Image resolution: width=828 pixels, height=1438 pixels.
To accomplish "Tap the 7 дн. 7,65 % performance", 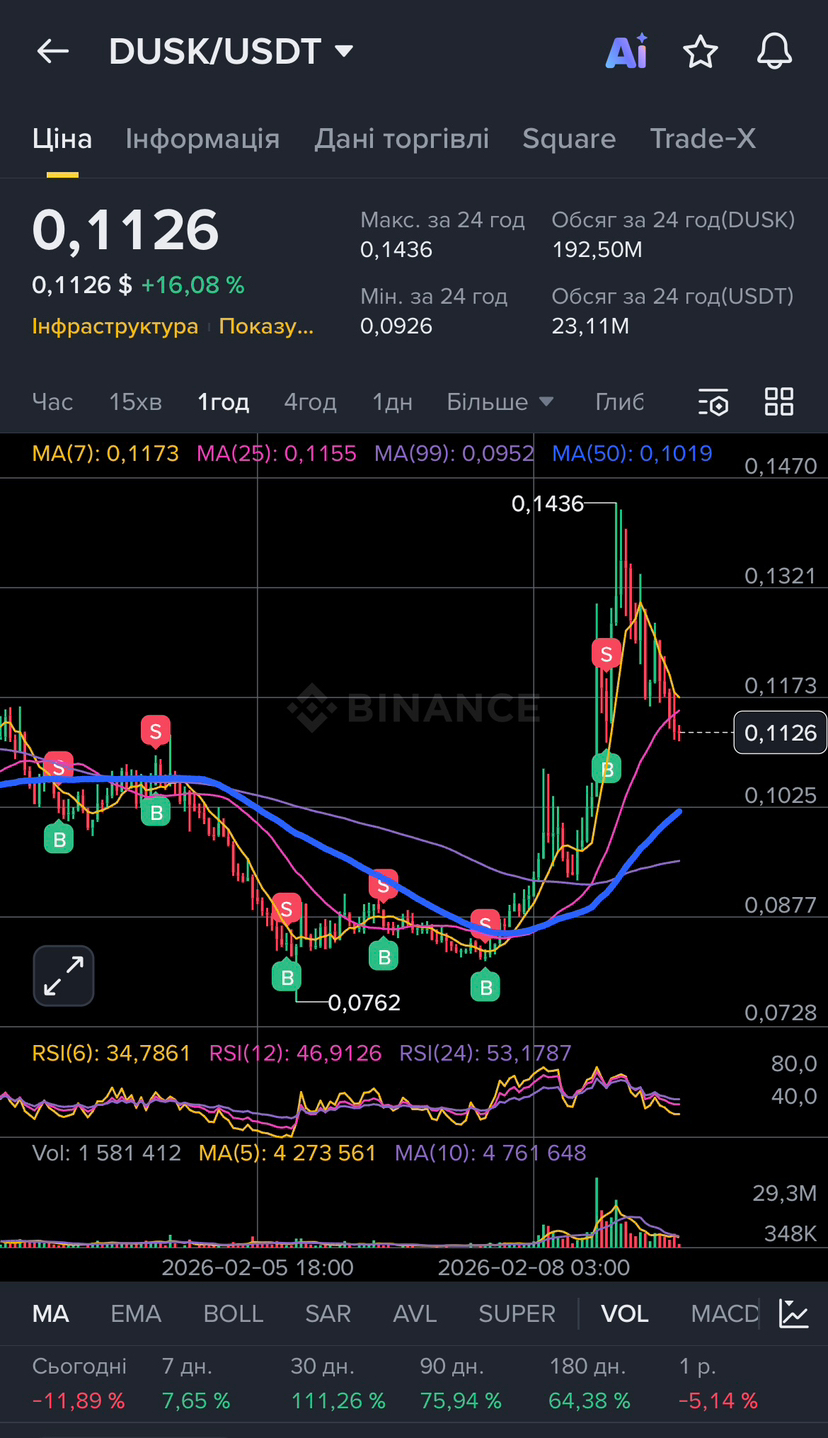I will click(196, 1383).
